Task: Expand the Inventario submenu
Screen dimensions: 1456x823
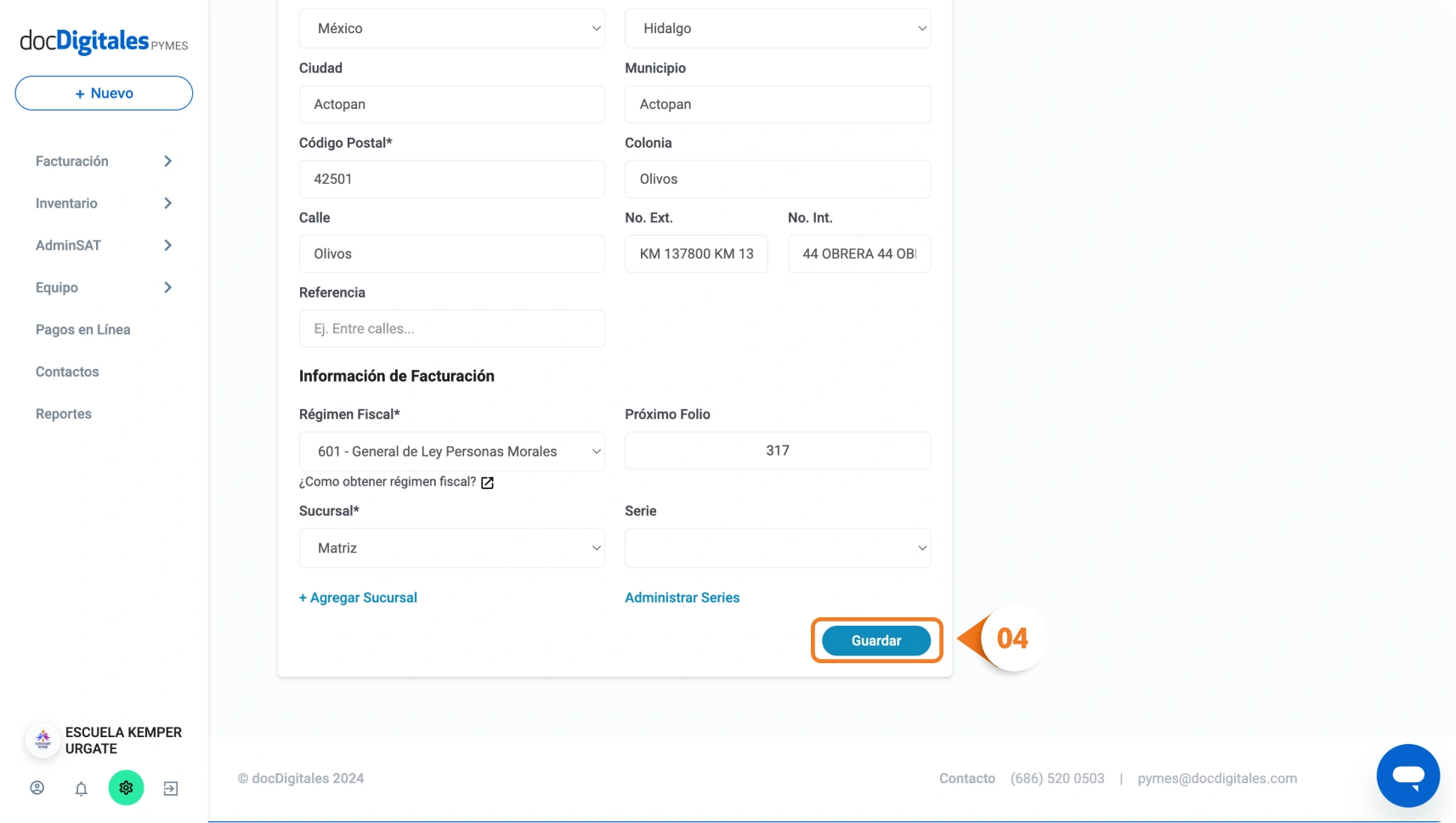Action: [104, 203]
